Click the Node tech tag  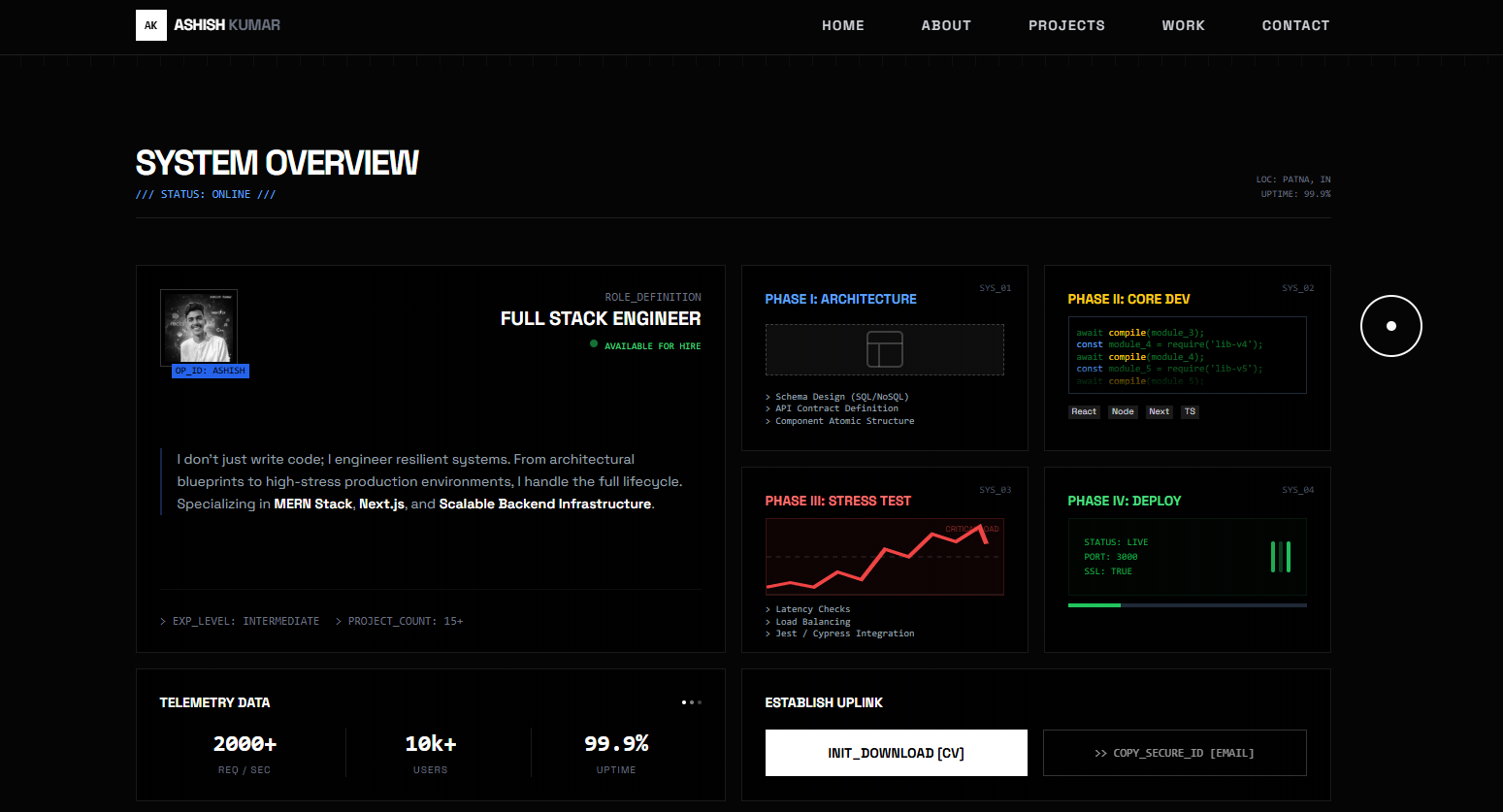click(1123, 411)
